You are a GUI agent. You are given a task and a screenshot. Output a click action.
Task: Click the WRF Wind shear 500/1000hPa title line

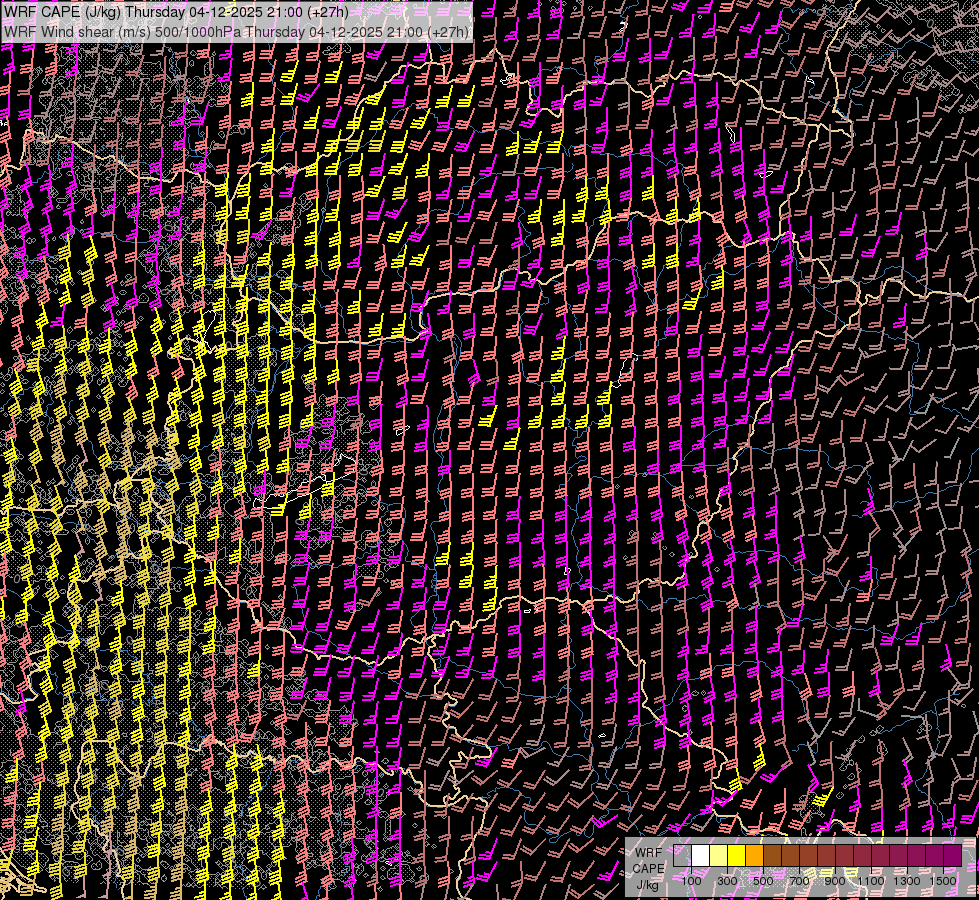tap(236, 32)
